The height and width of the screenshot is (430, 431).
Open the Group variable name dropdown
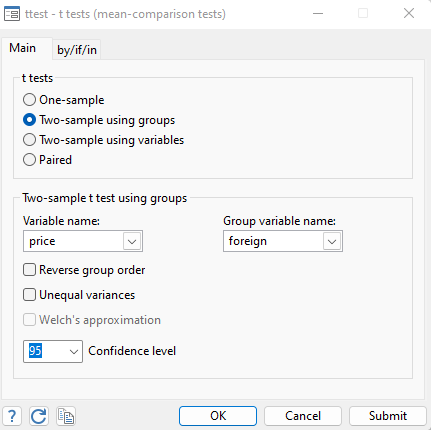tap(332, 241)
